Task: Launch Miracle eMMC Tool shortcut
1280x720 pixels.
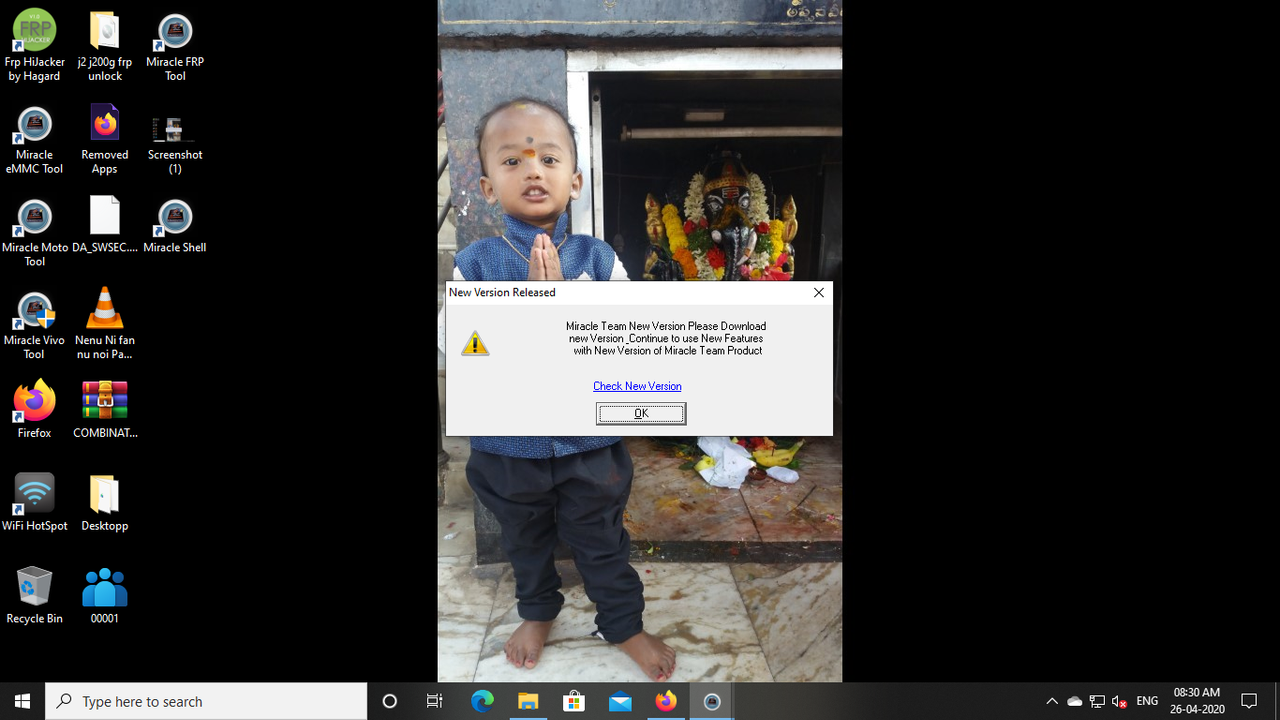Action: click(x=34, y=139)
